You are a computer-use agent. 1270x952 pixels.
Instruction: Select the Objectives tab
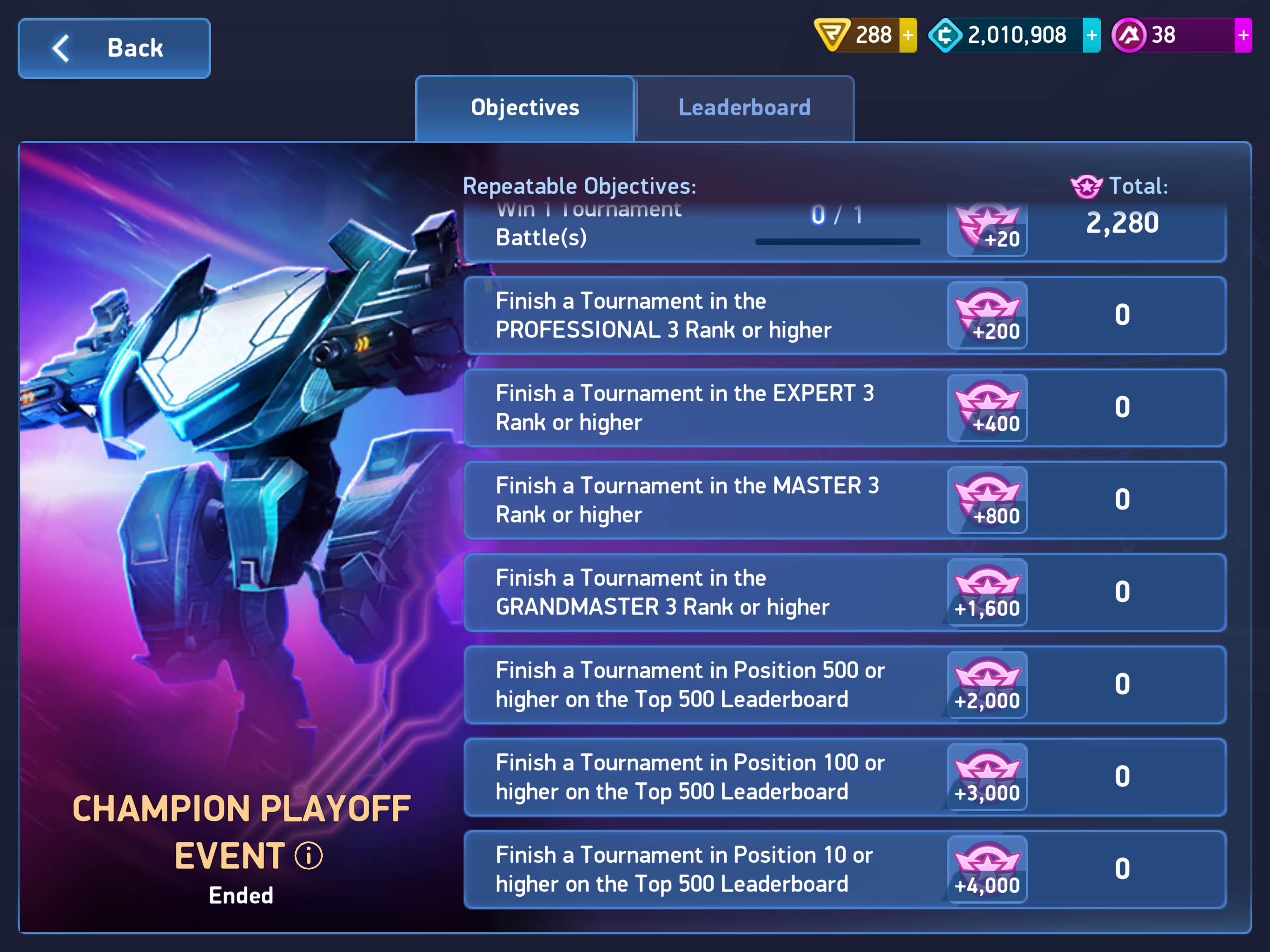(x=525, y=108)
